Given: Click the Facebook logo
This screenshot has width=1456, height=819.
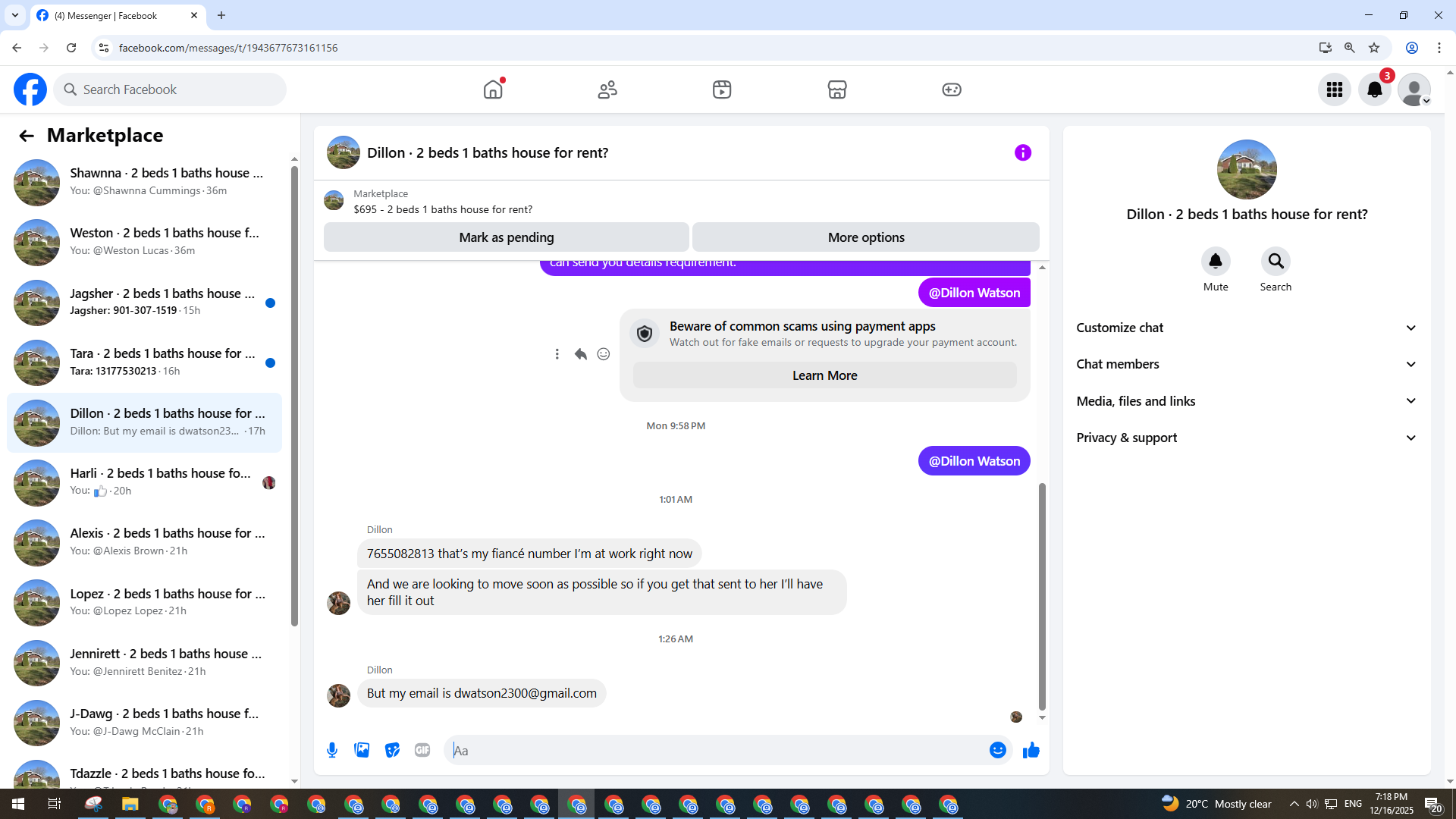Looking at the screenshot, I should coord(30,89).
